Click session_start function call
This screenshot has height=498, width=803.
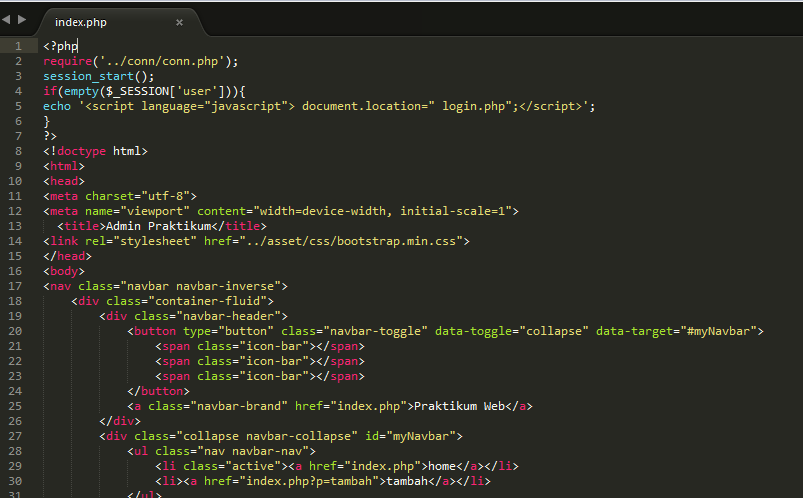pos(98,76)
